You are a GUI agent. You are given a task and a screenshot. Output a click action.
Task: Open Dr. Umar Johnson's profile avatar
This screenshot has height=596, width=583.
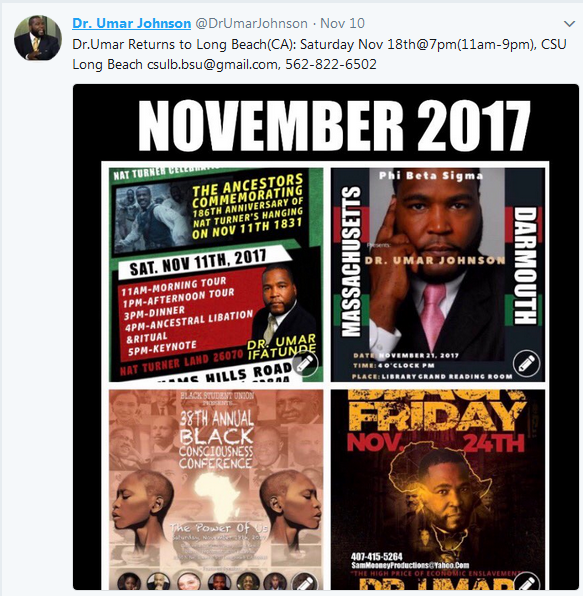[38, 38]
